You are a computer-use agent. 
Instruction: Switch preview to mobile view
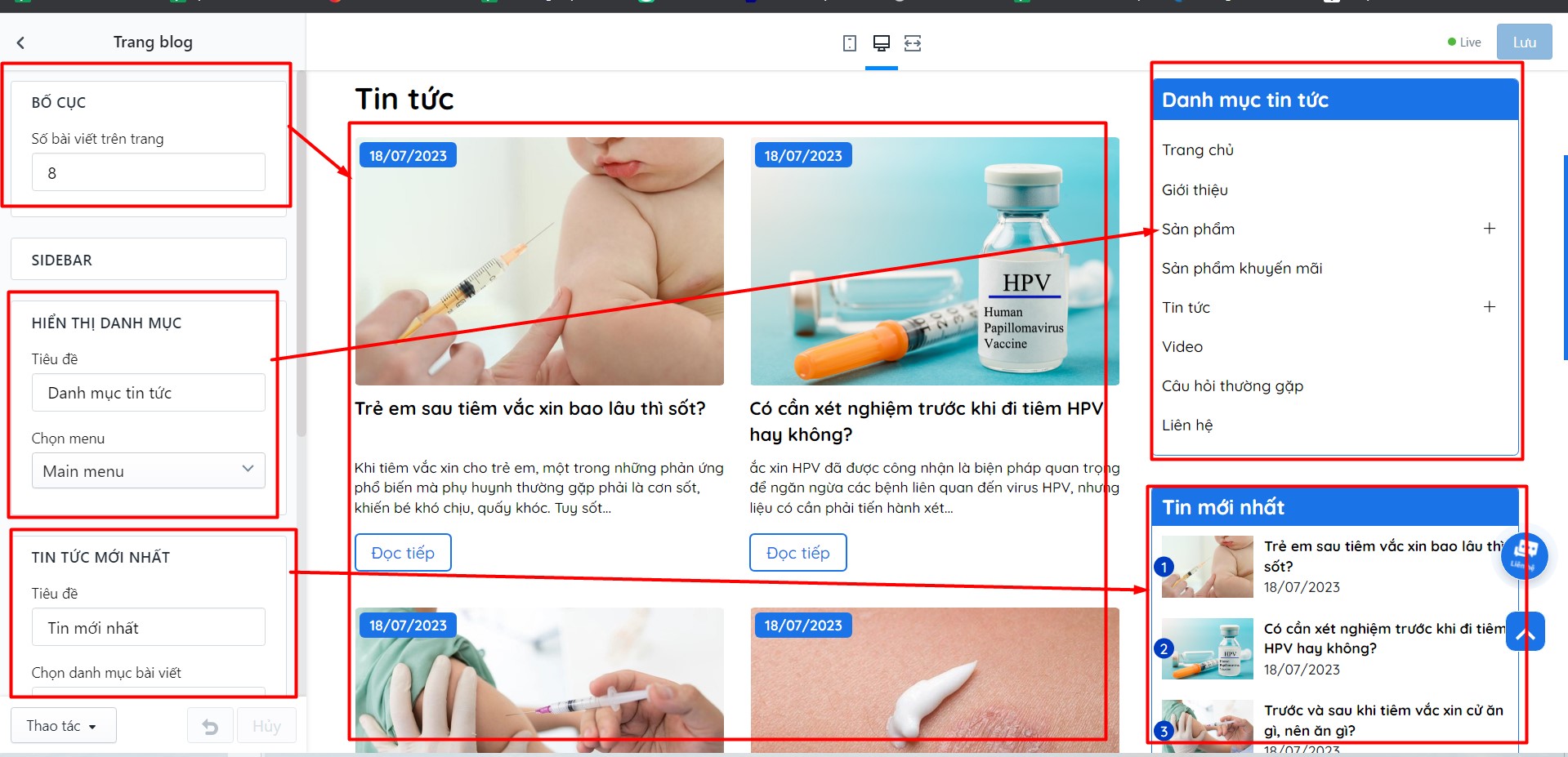coord(850,43)
